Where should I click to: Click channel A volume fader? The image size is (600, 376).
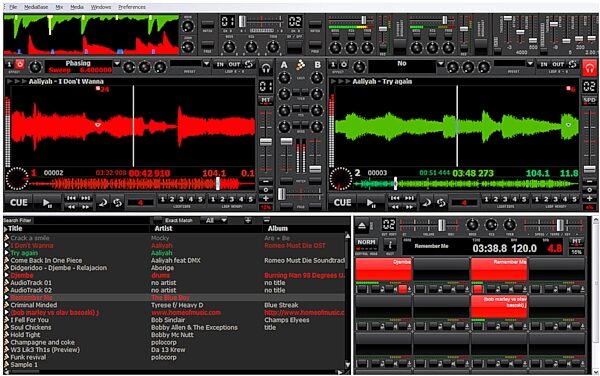[x=287, y=142]
